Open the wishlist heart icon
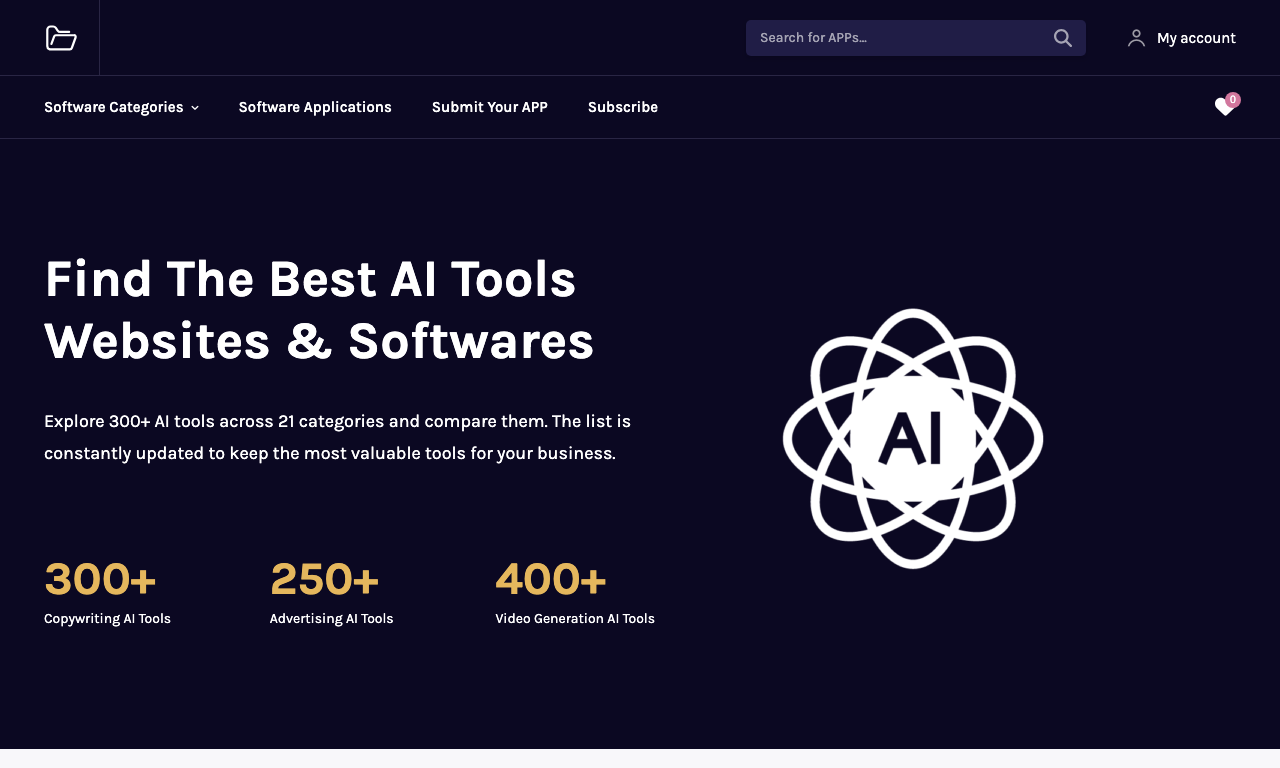The height and width of the screenshot is (768, 1280). pos(1224,107)
